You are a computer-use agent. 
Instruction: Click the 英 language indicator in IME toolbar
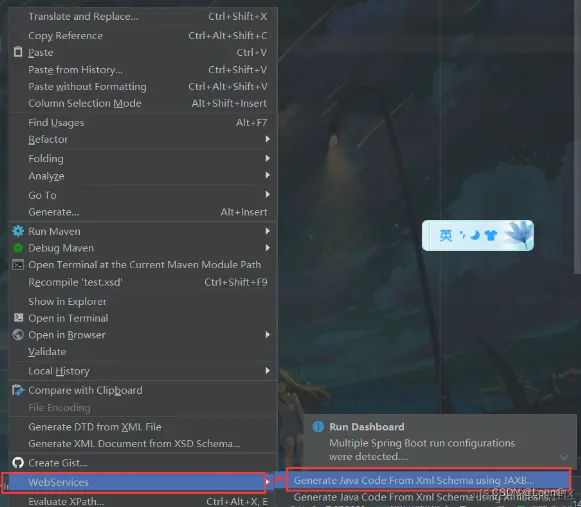(446, 235)
